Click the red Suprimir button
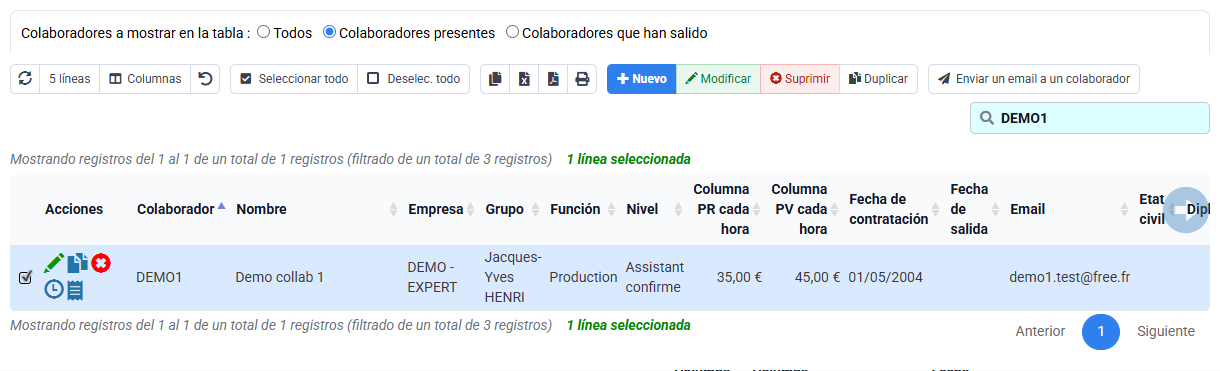Viewport: 1220px width, 371px height. click(800, 79)
